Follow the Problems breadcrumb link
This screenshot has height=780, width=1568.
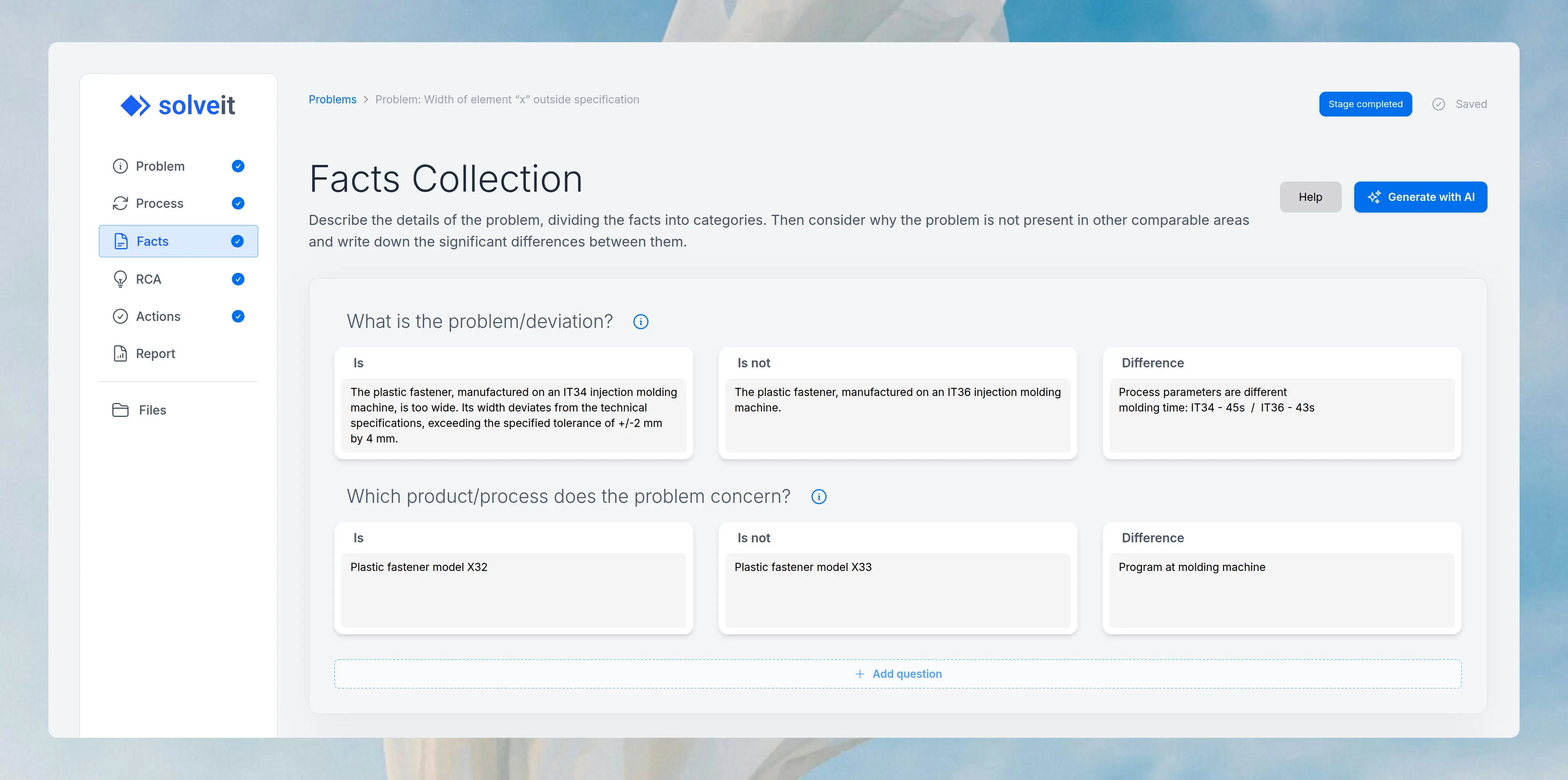pyautogui.click(x=332, y=100)
